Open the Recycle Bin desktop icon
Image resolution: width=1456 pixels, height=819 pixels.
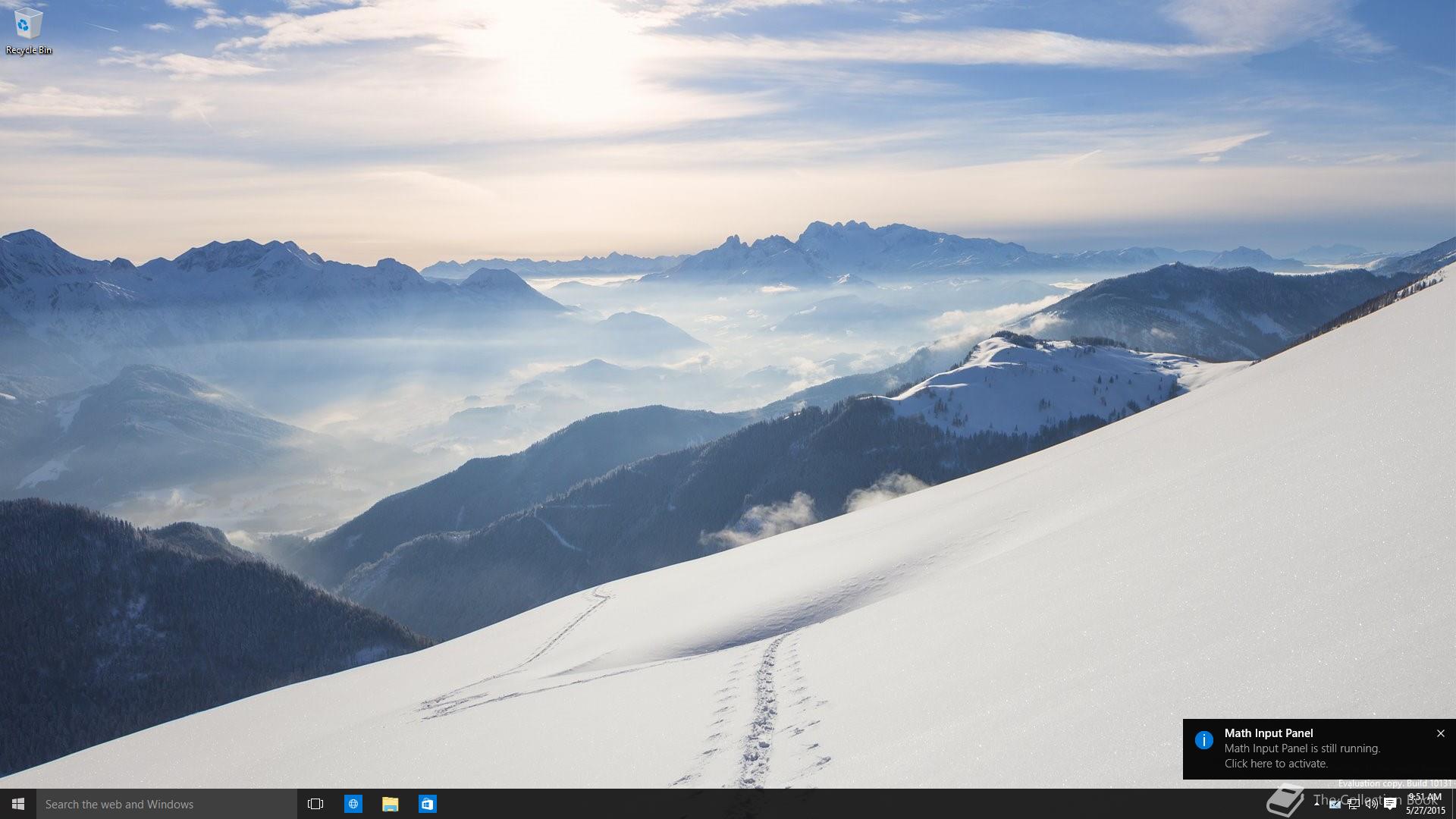pos(28,32)
